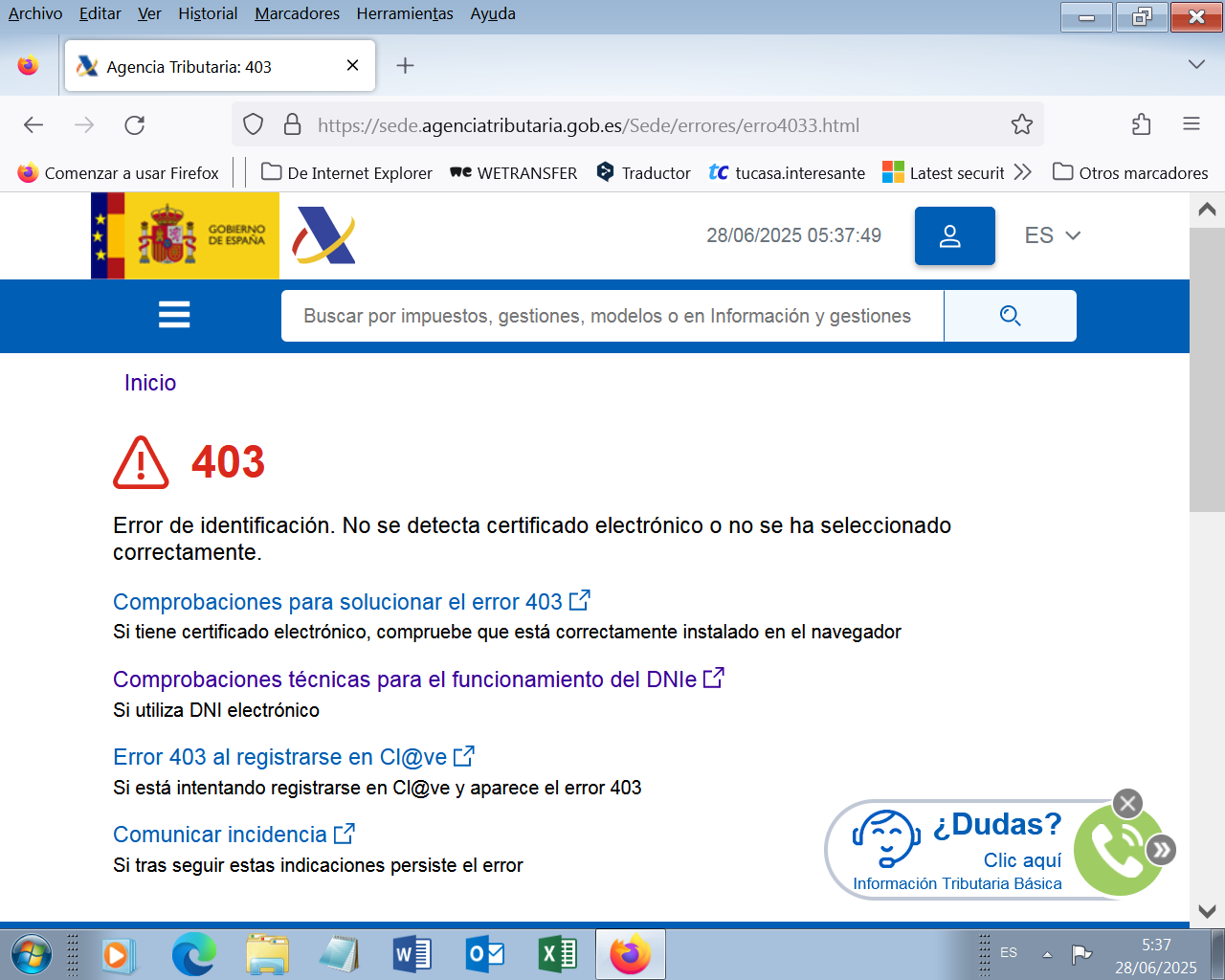Viewport: 1225px width, 980px height.
Task: Open the tucasa.interesante bookmark
Action: pyautogui.click(x=787, y=173)
